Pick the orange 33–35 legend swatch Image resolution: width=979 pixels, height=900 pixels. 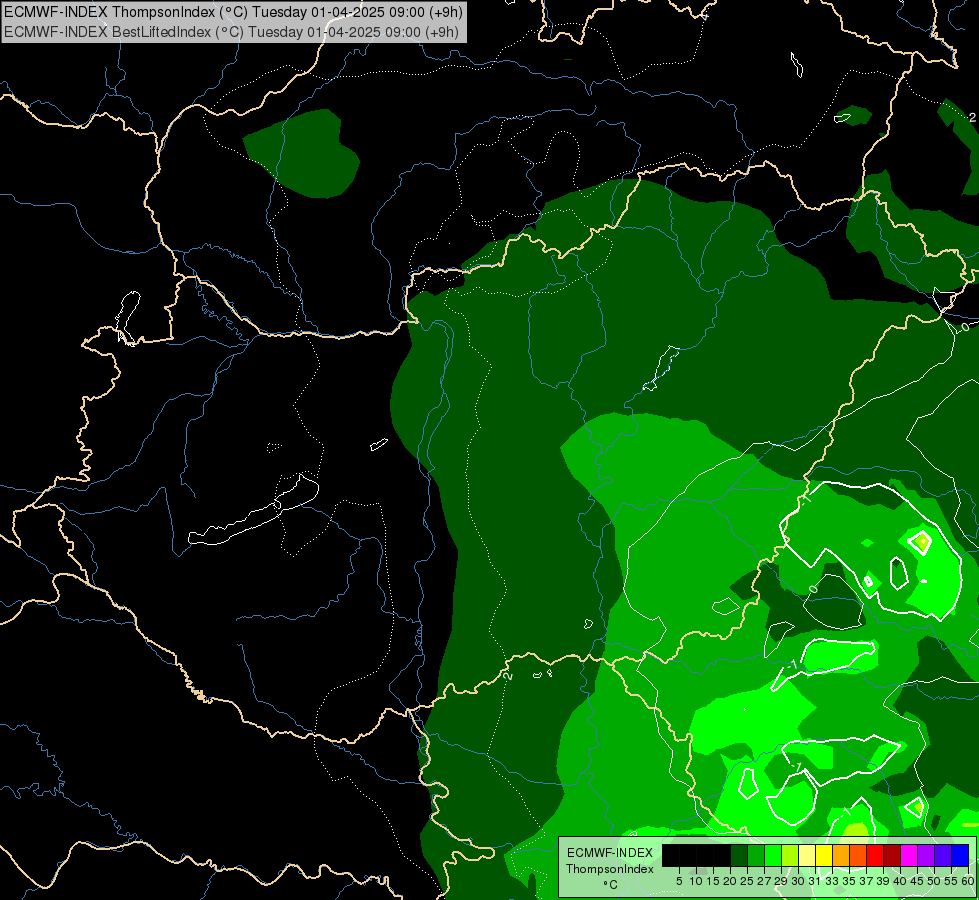(841, 856)
